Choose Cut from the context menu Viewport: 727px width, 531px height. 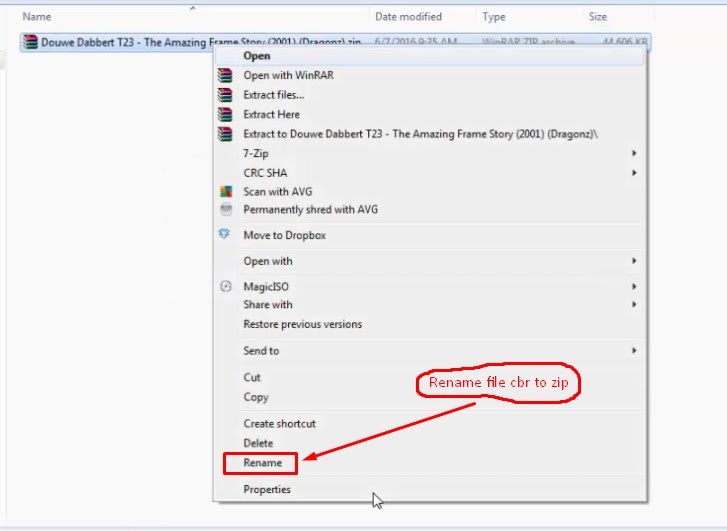tap(430, 377)
